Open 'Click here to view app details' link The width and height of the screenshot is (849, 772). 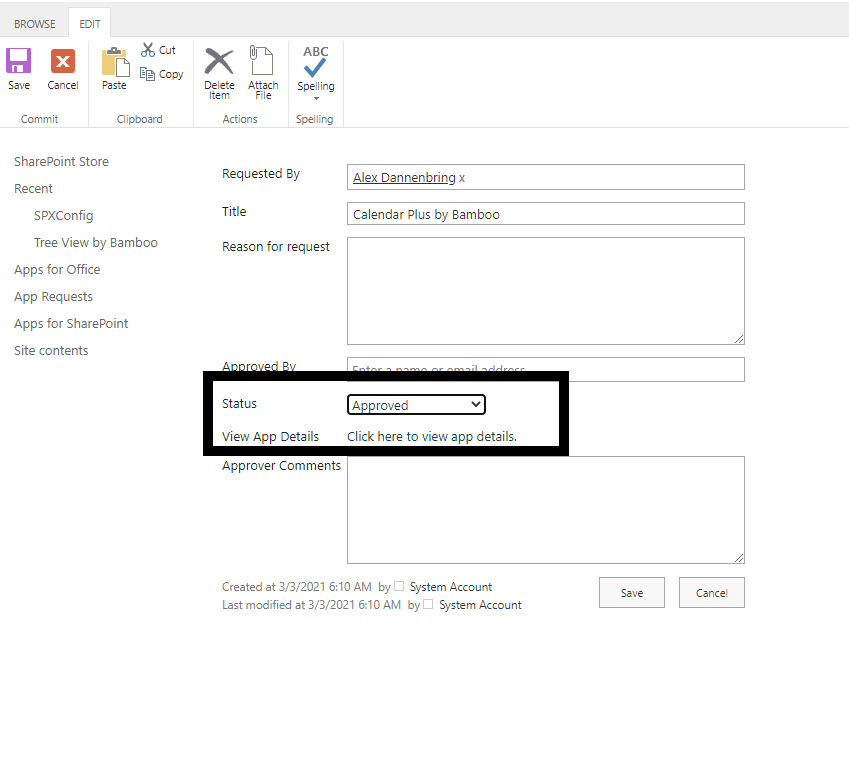[431, 437]
